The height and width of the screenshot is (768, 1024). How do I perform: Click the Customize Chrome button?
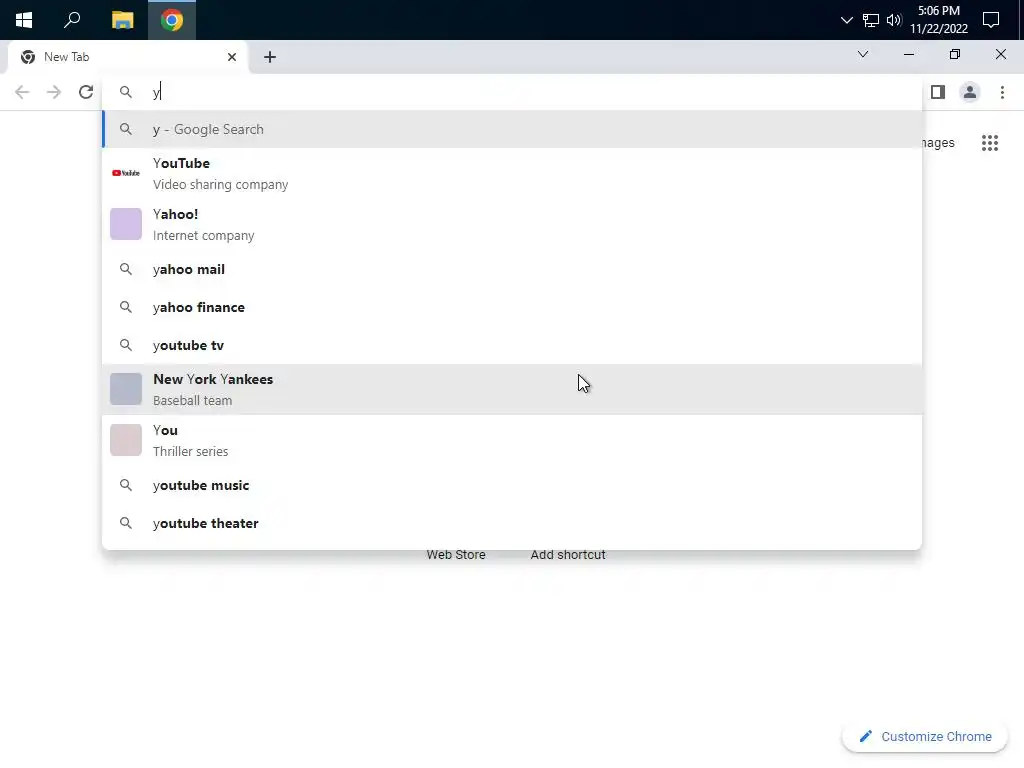(x=925, y=737)
